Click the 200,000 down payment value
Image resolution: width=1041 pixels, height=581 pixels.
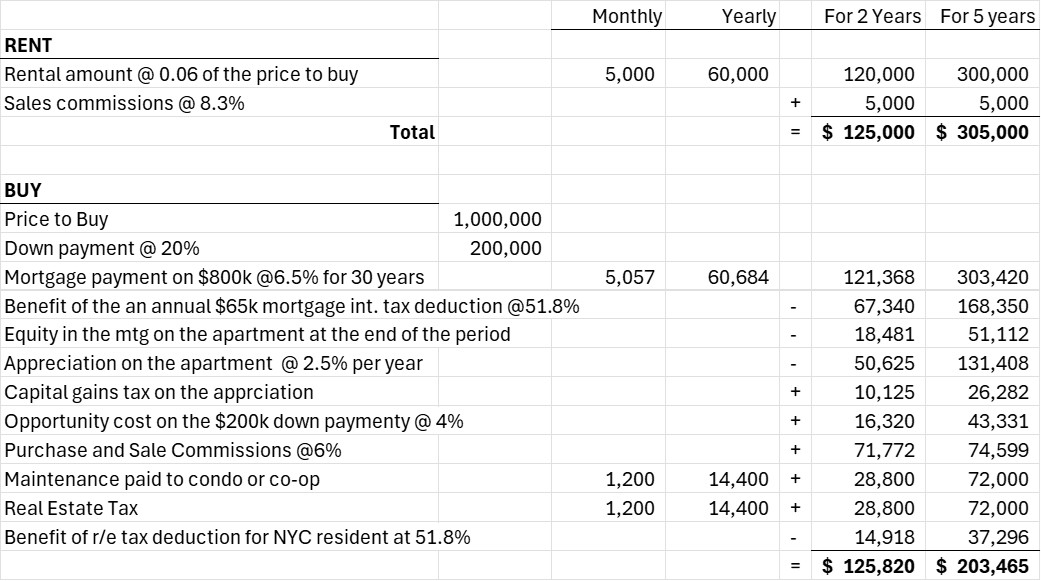coord(506,248)
